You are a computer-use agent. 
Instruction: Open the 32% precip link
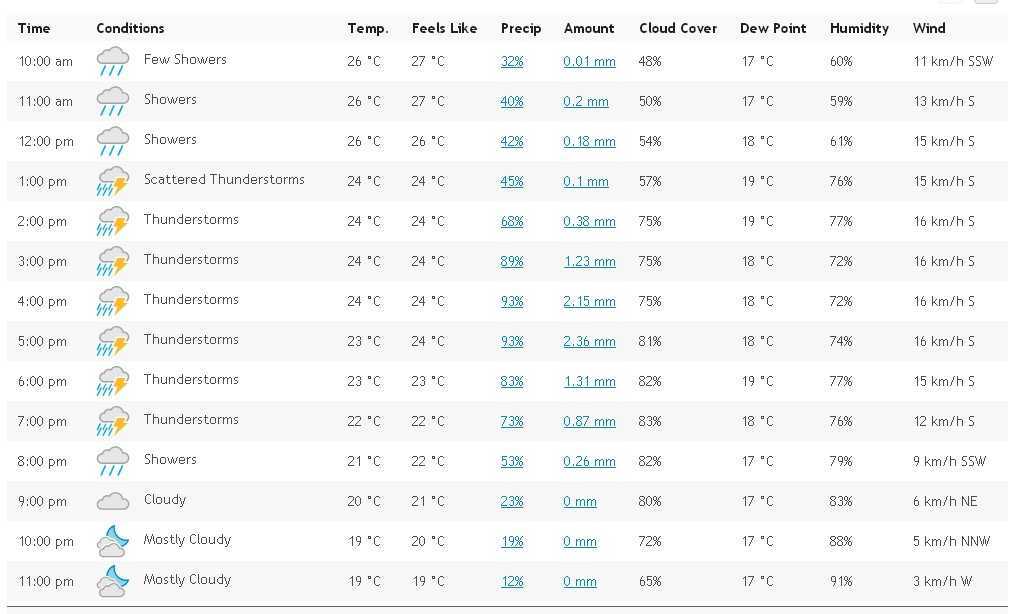pos(512,61)
